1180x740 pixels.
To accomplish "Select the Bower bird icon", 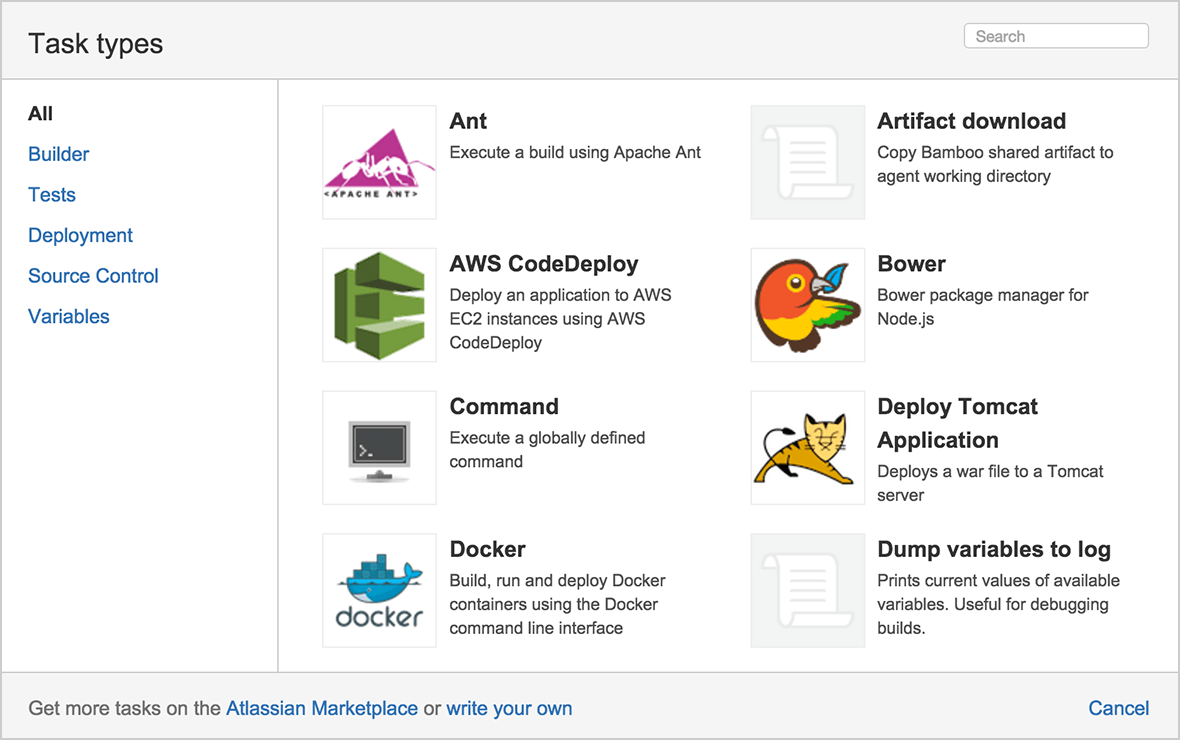I will [807, 305].
